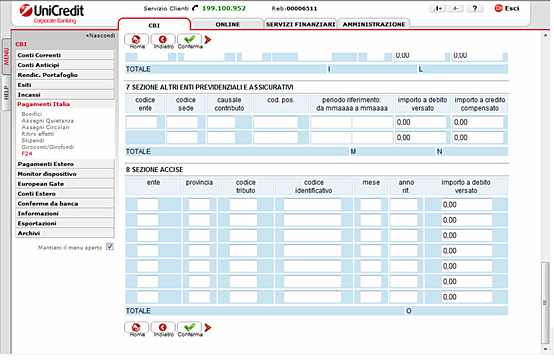Open Conti Anticipi menu item
The image size is (554, 360).
point(65,65)
